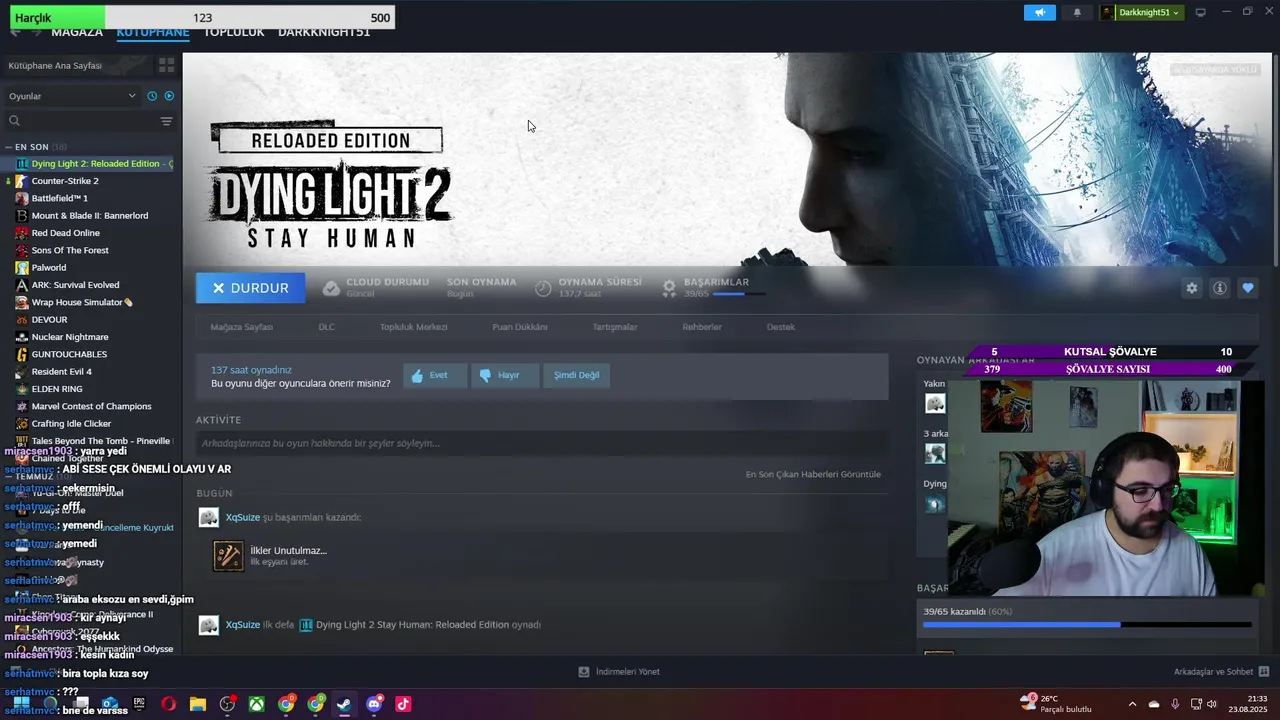Open Xbox app from the taskbar
The width and height of the screenshot is (1280, 720).
click(257, 704)
